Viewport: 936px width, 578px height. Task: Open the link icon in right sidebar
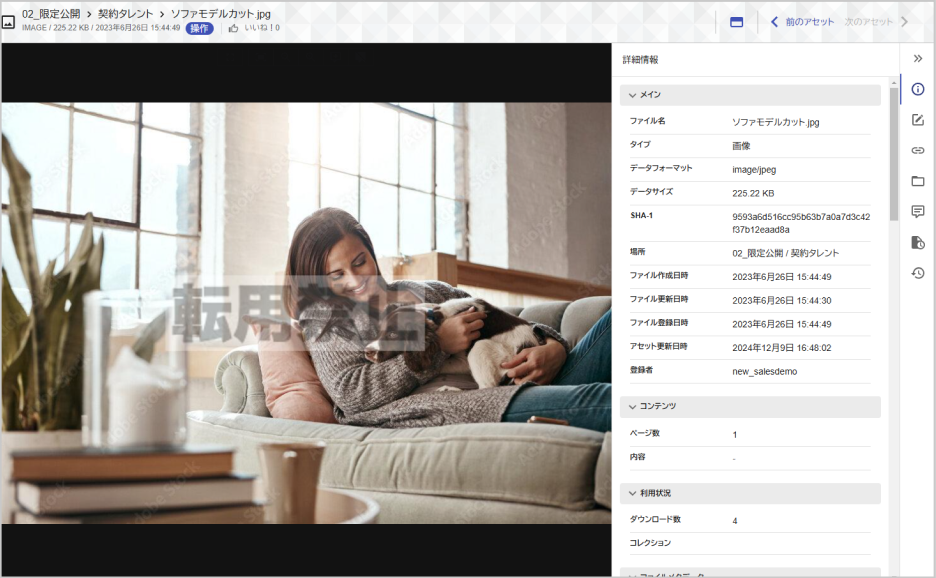pyautogui.click(x=917, y=150)
